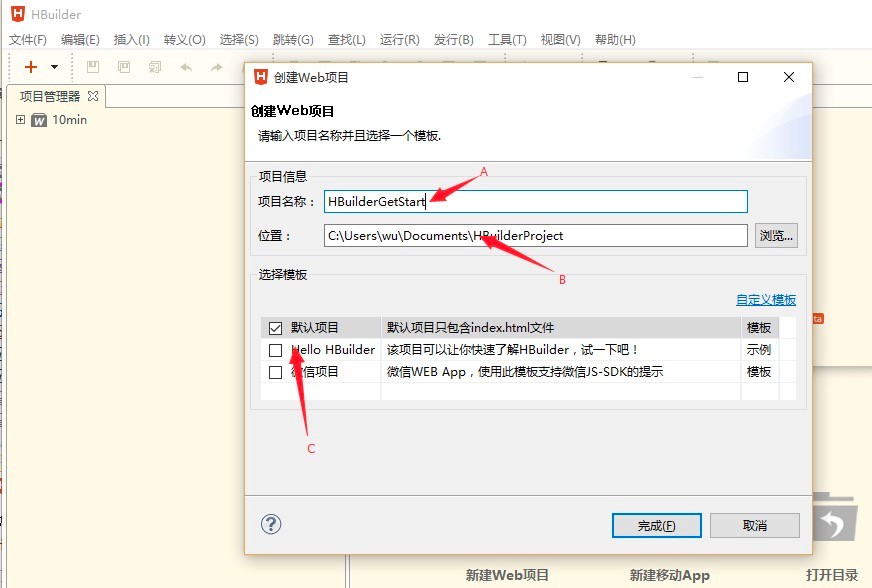Uncheck the 默认项目 template checkbox
The height and width of the screenshot is (588, 872).
277,327
